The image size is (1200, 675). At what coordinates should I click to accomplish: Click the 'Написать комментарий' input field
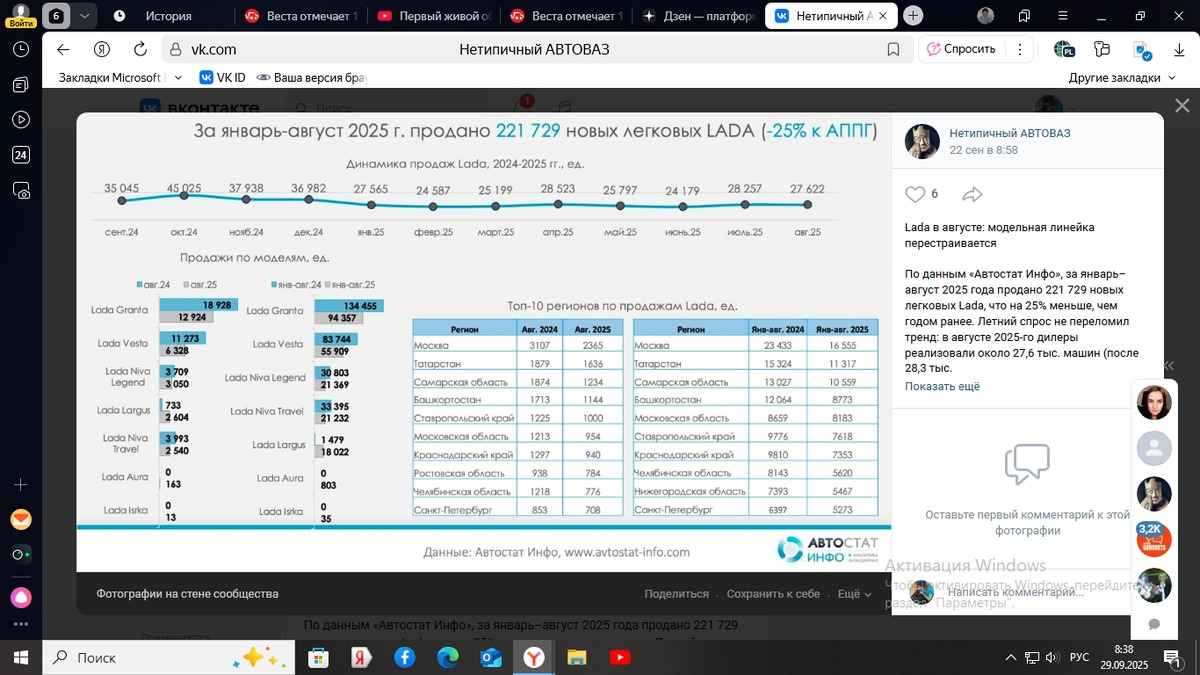pos(1015,592)
